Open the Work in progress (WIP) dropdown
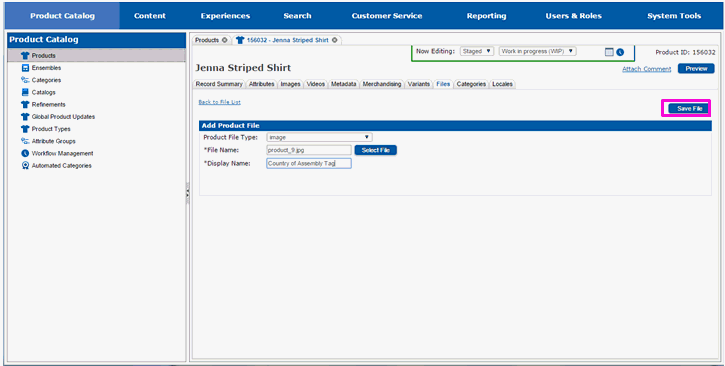The width and height of the screenshot is (725, 366). click(x=537, y=51)
